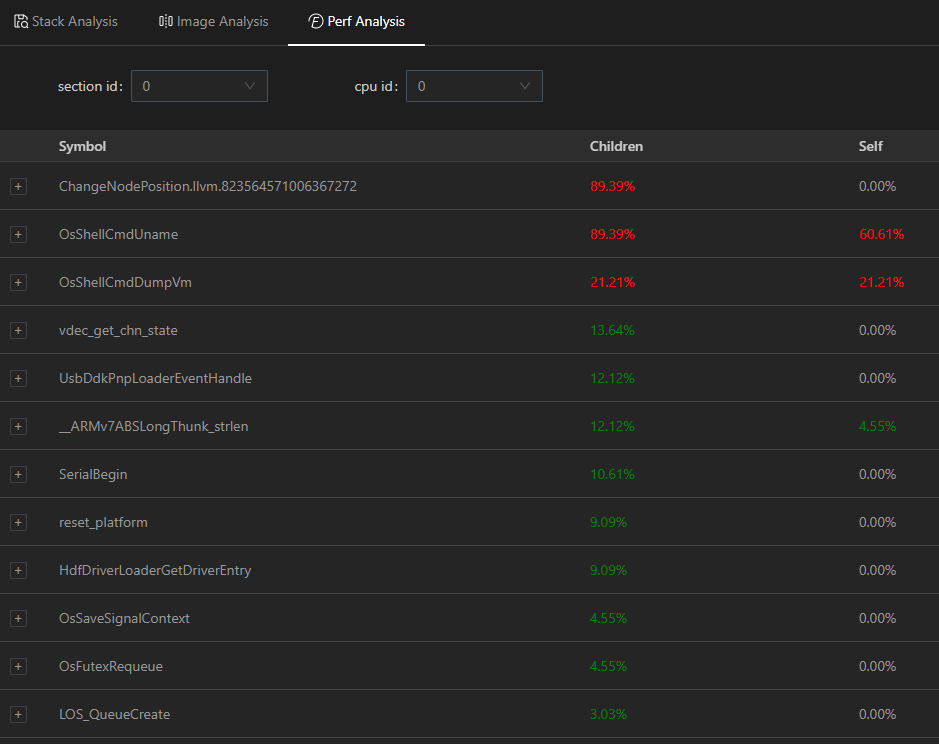Screen dimensions: 939x744
Task: Select the __ARMv7ABSLongThunk_strlen symbol text
Action: tap(153, 427)
